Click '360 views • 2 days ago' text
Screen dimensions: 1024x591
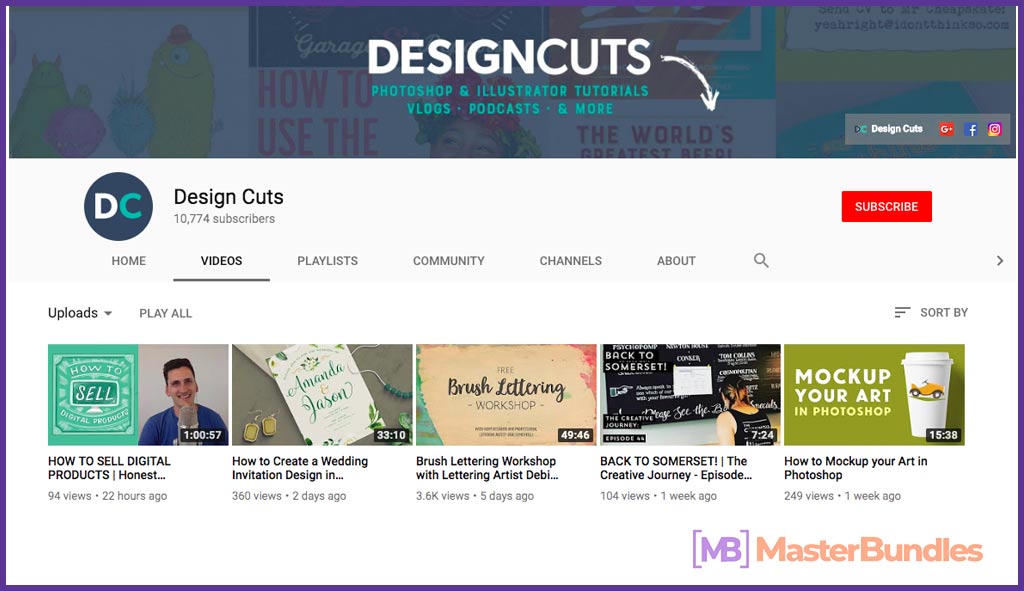click(x=289, y=496)
